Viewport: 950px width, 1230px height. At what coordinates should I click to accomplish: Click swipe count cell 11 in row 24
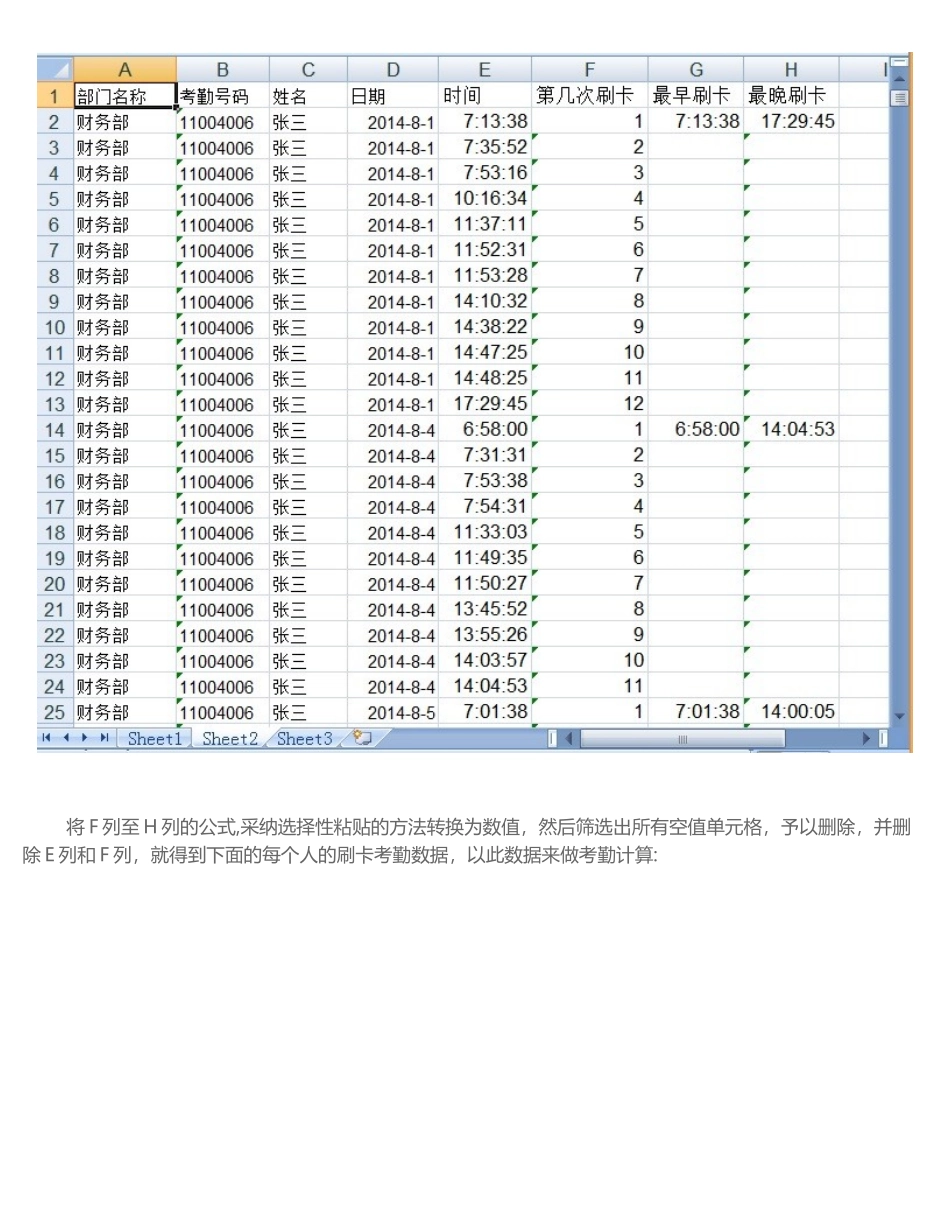590,686
